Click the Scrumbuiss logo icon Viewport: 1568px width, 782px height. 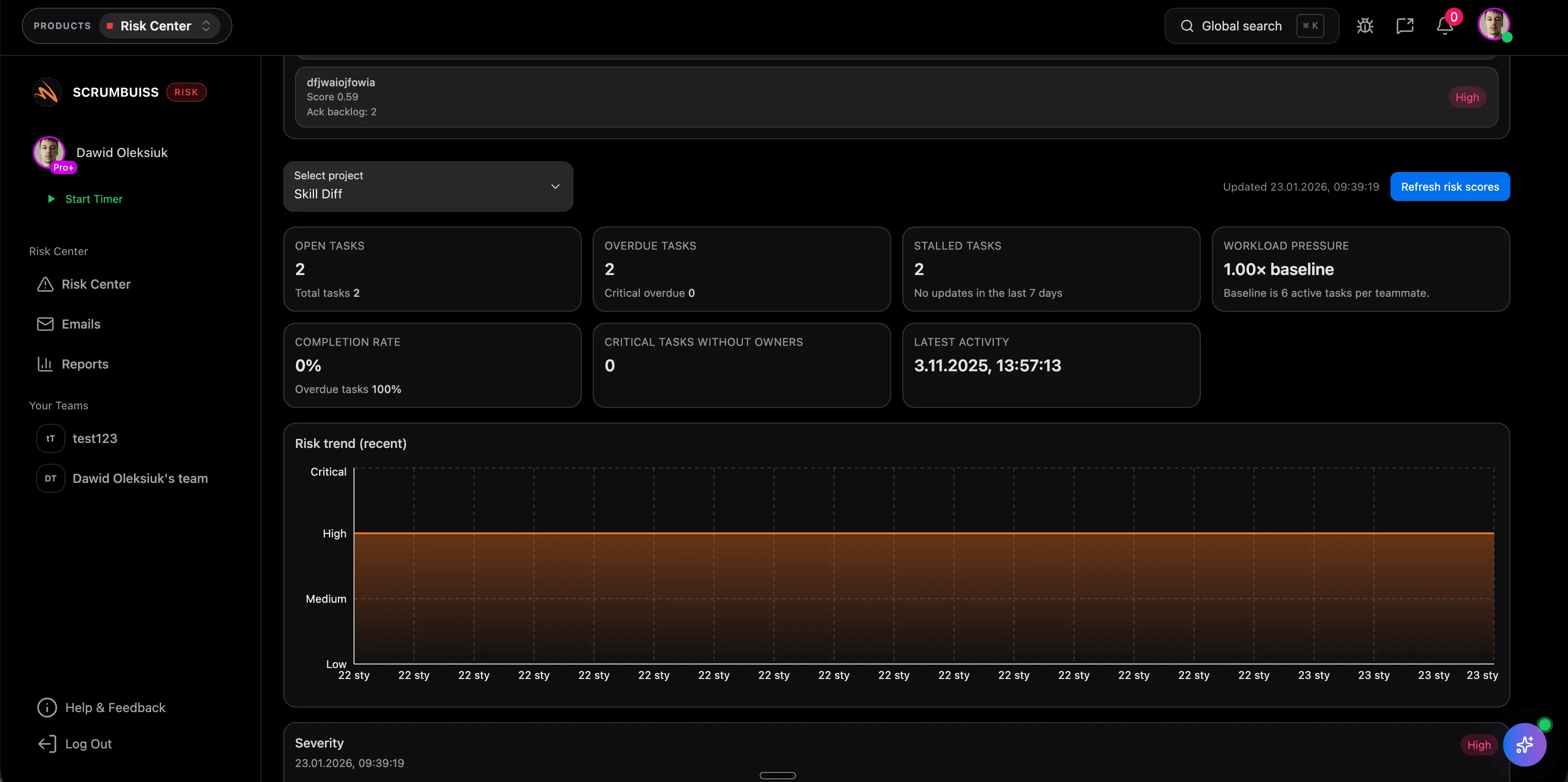point(47,92)
